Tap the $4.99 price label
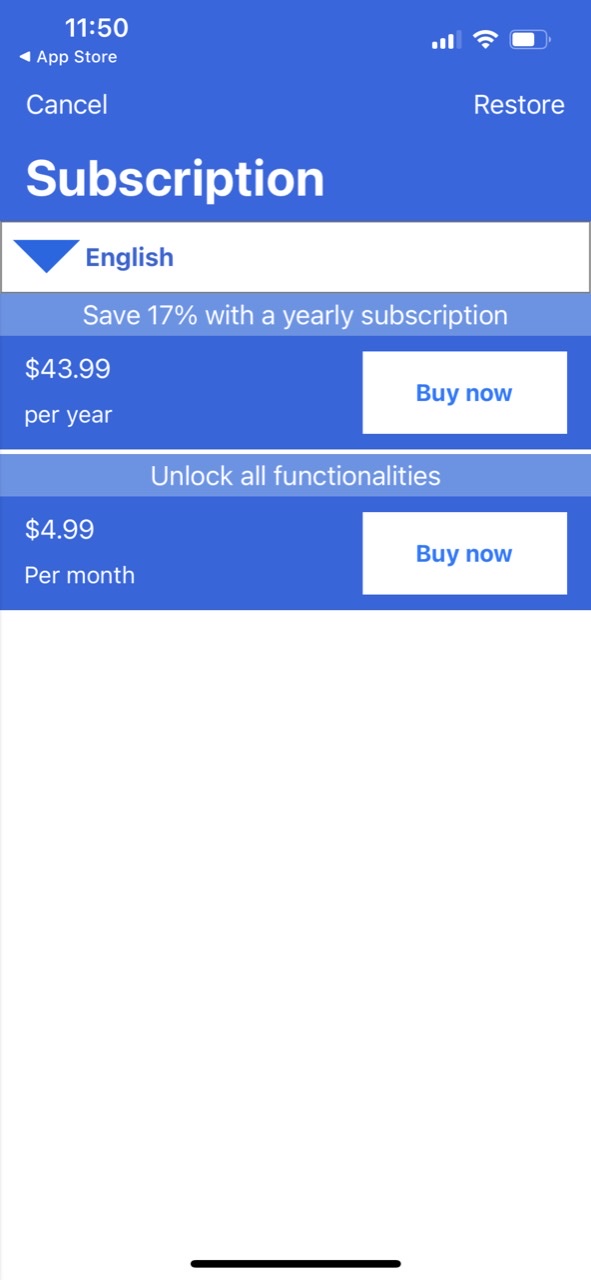The width and height of the screenshot is (591, 1280). pos(59,529)
